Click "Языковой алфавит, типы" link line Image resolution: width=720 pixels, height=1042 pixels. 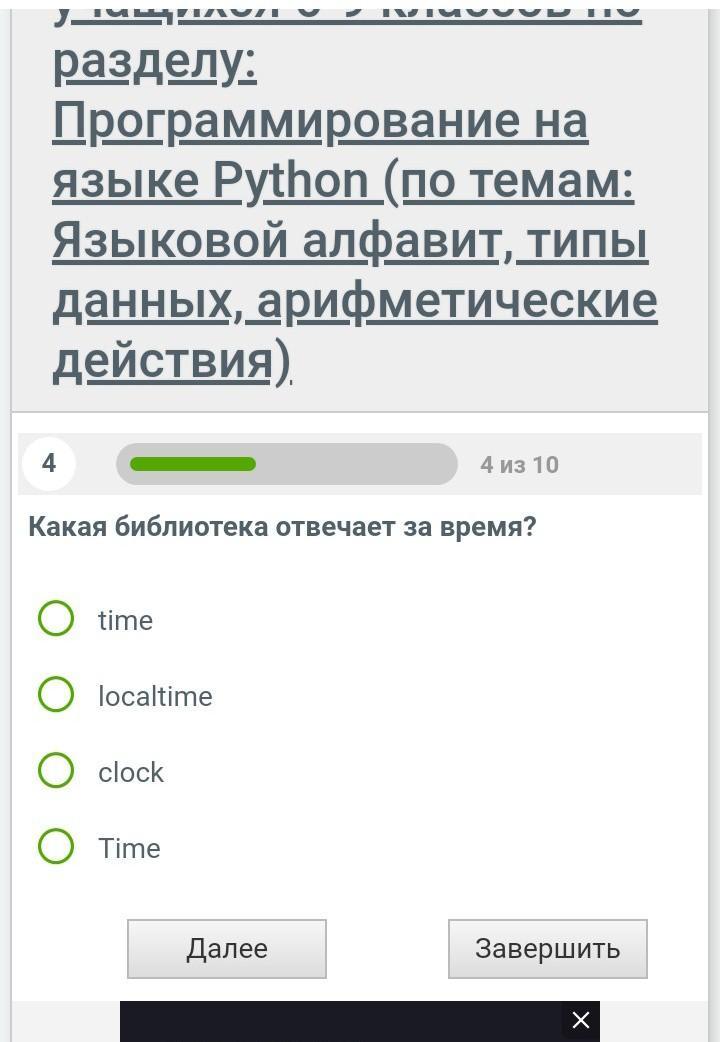pos(350,241)
